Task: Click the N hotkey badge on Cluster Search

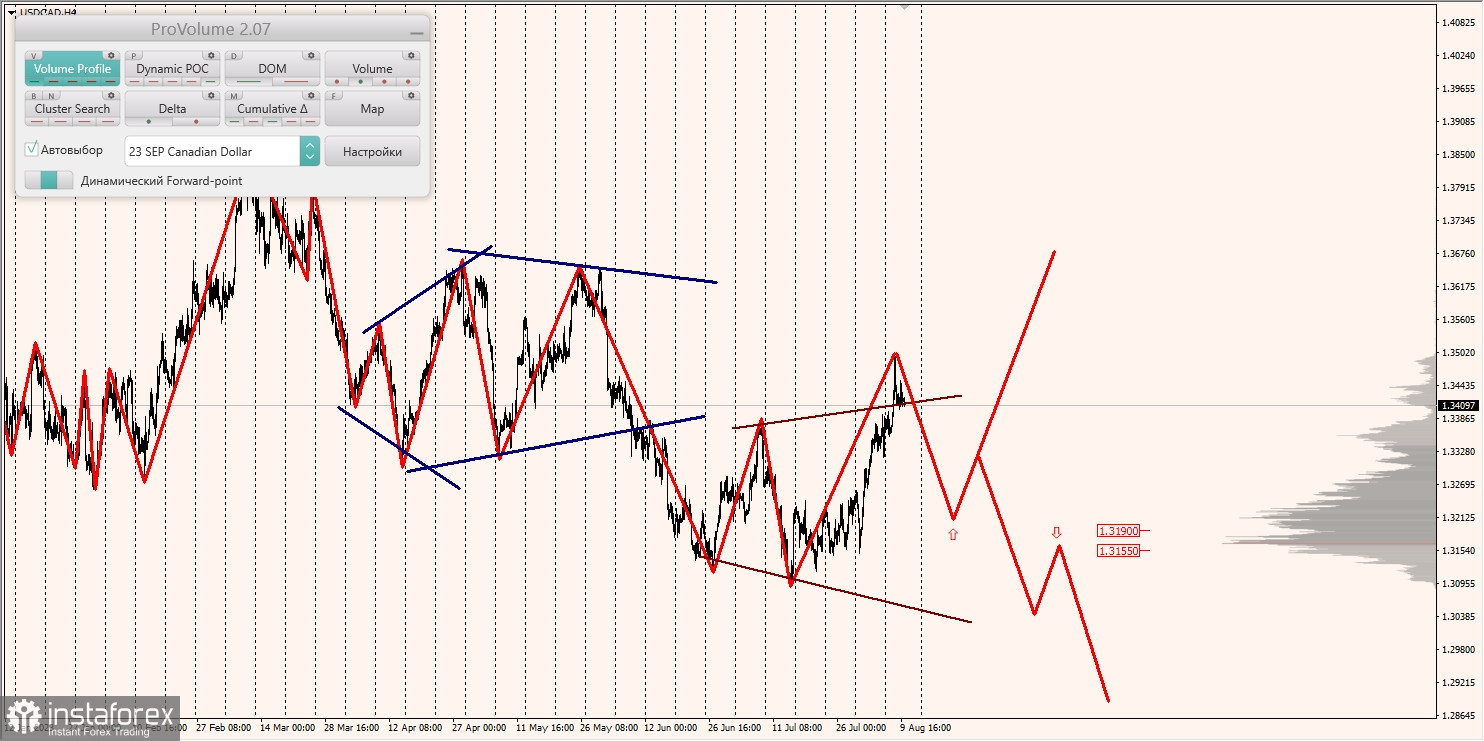Action: tap(51, 96)
